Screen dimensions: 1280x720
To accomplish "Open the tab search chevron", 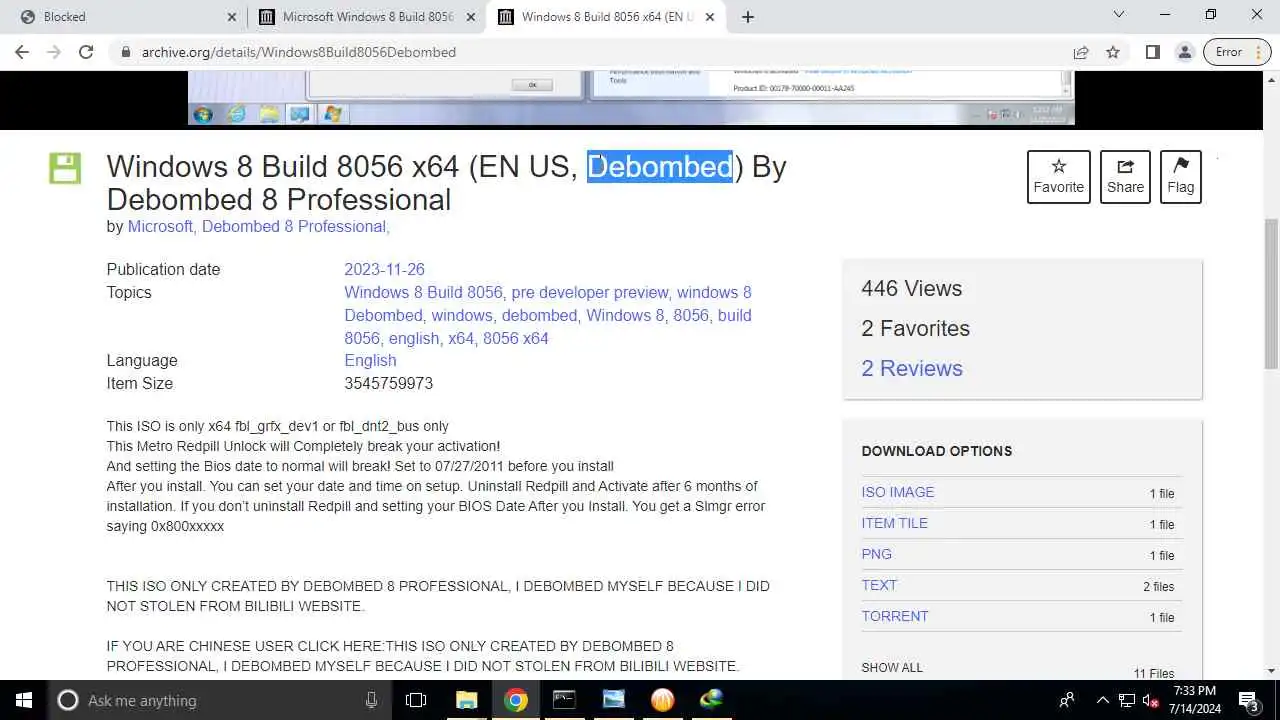I will click(x=1119, y=15).
